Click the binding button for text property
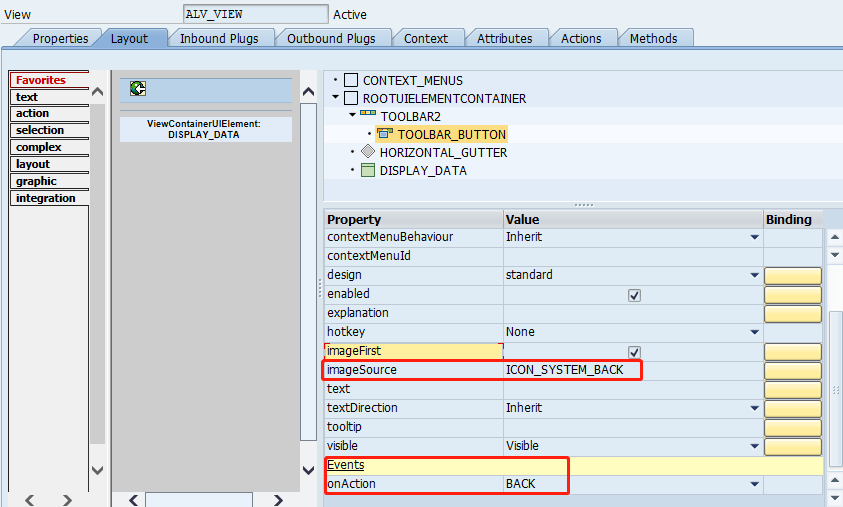Screen dimensions: 843x507 click(793, 389)
